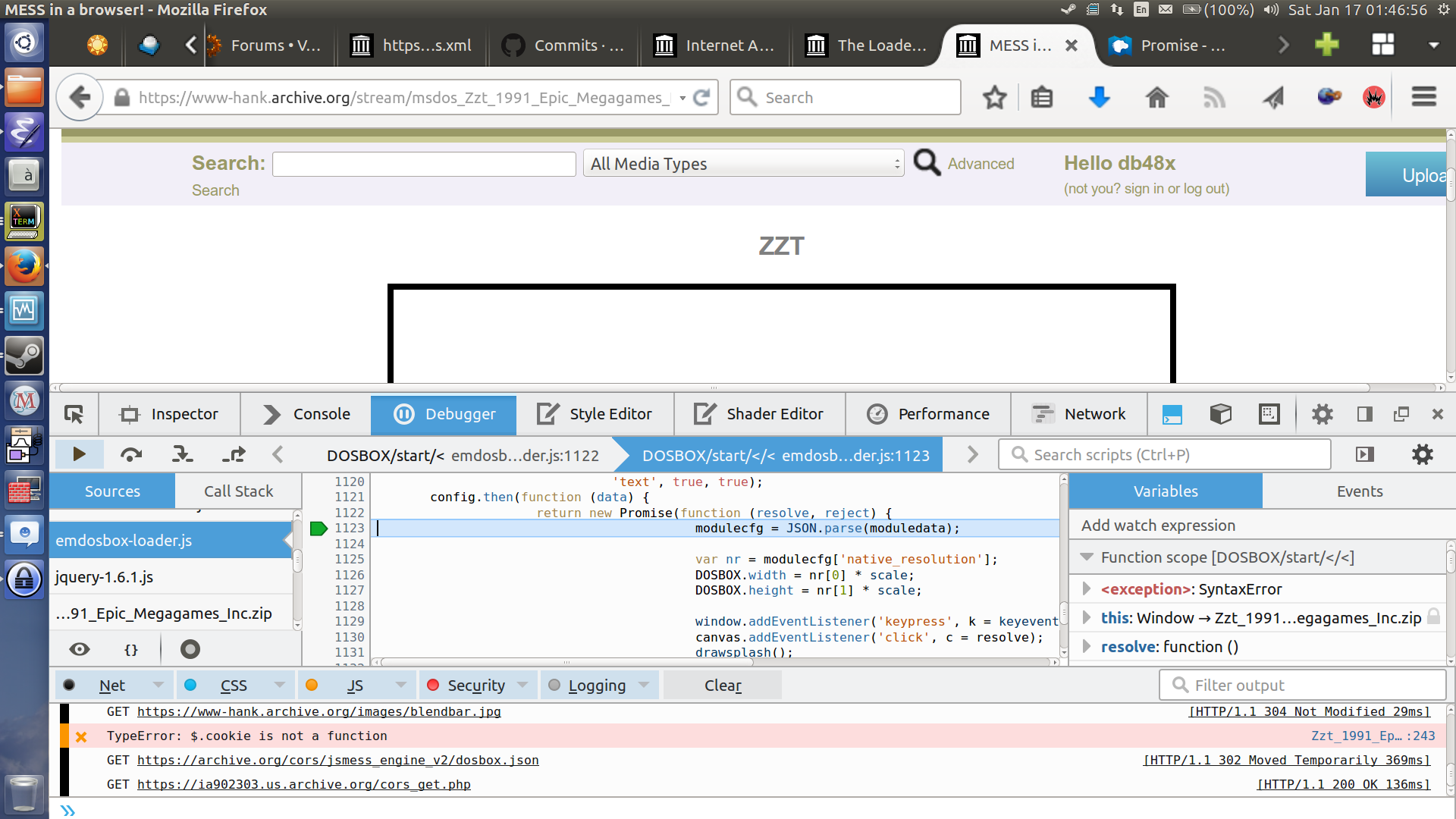The image size is (1456, 819).
Task: Show bookmarks list icon
Action: coord(1042,97)
